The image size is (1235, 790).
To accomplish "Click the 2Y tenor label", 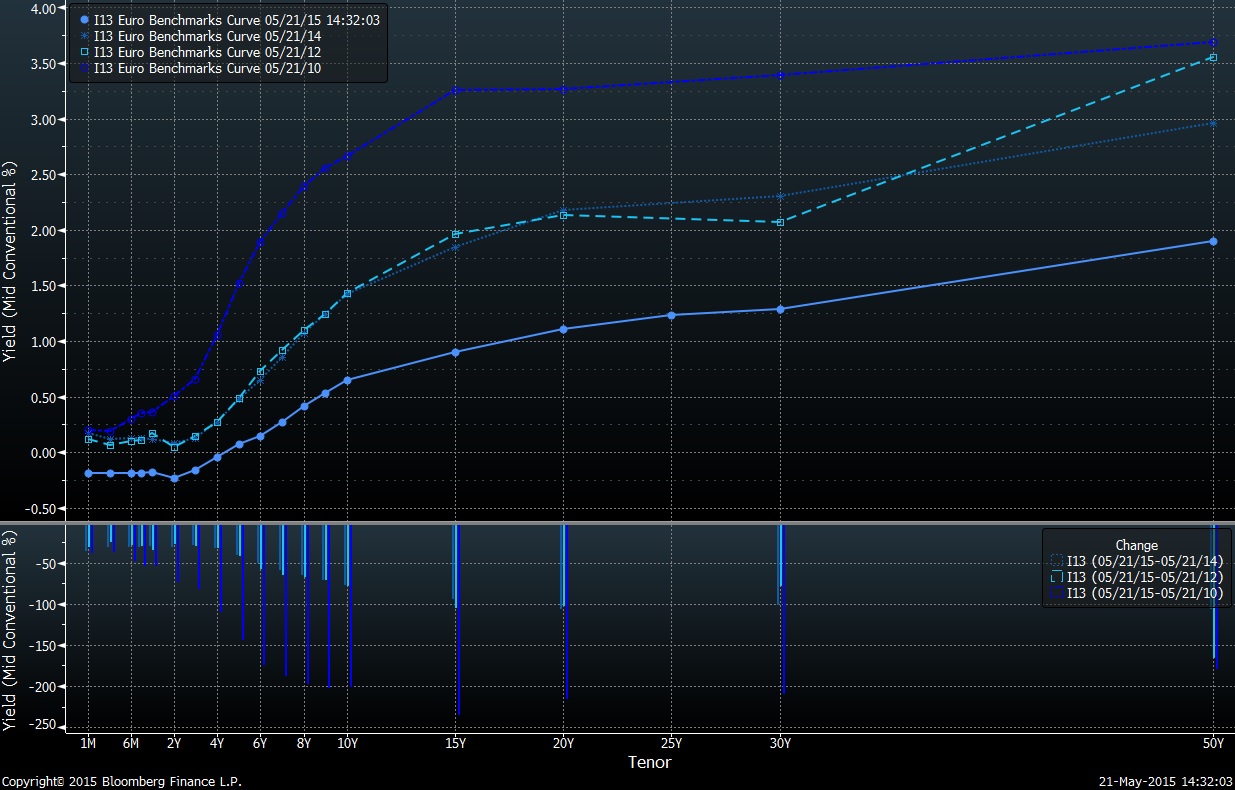I will [x=174, y=743].
